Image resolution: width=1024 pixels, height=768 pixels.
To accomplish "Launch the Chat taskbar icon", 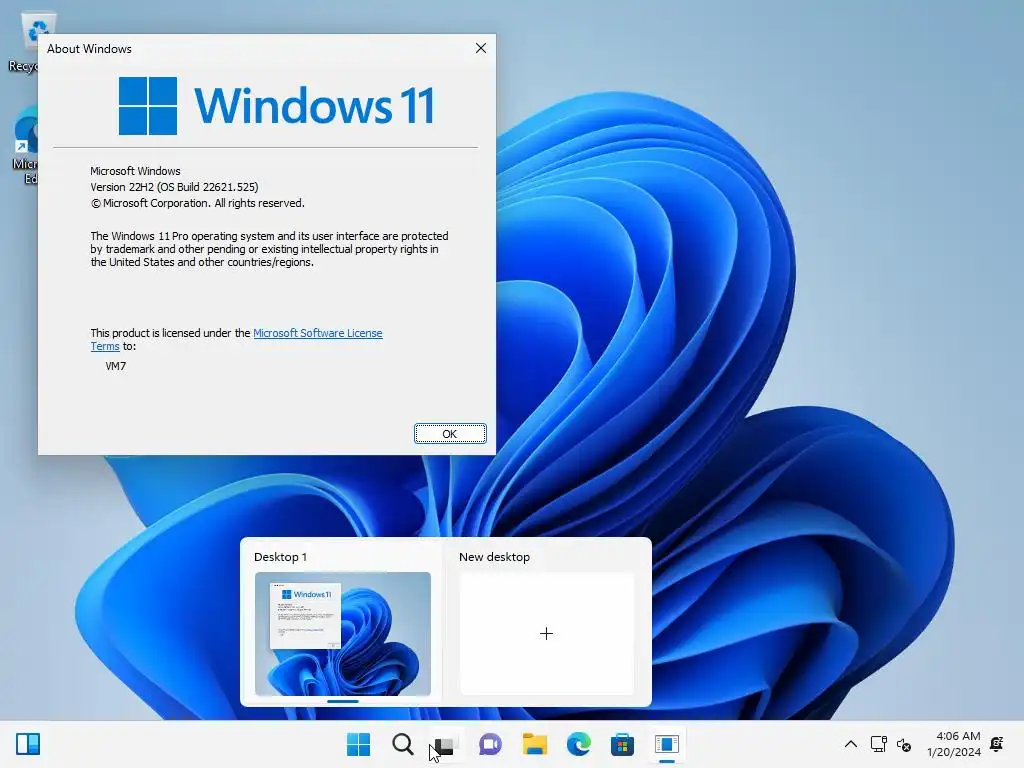I will [x=490, y=744].
